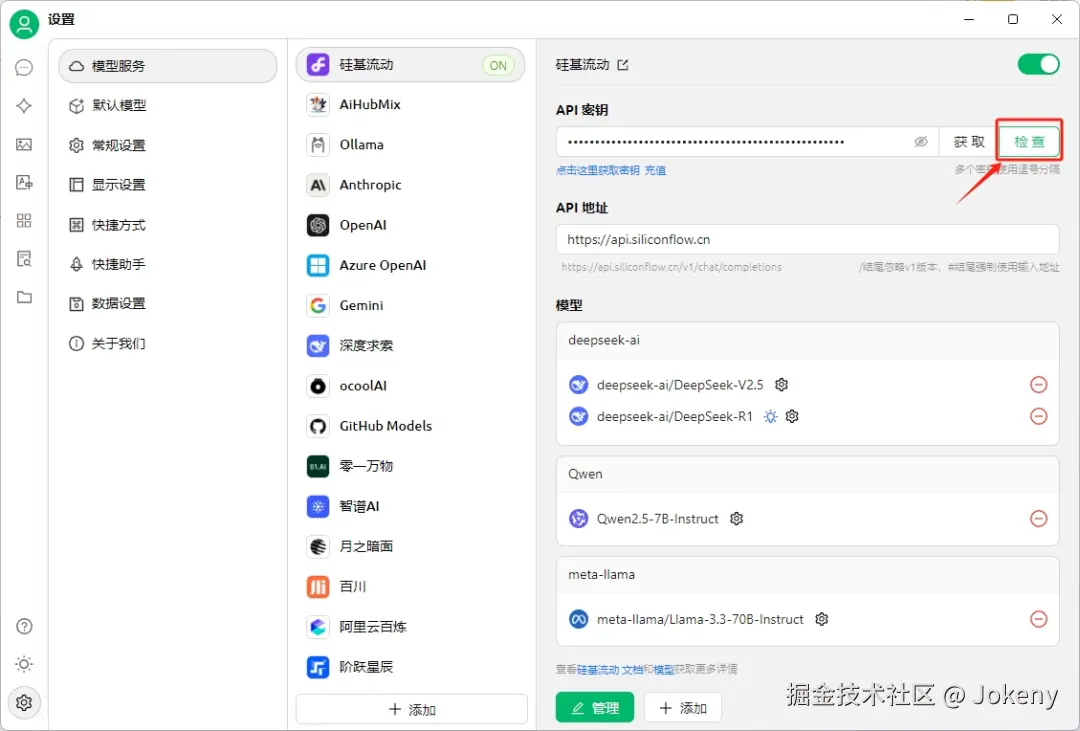The image size is (1080, 731).
Task: Click the help question mark icon
Action: [x=24, y=626]
